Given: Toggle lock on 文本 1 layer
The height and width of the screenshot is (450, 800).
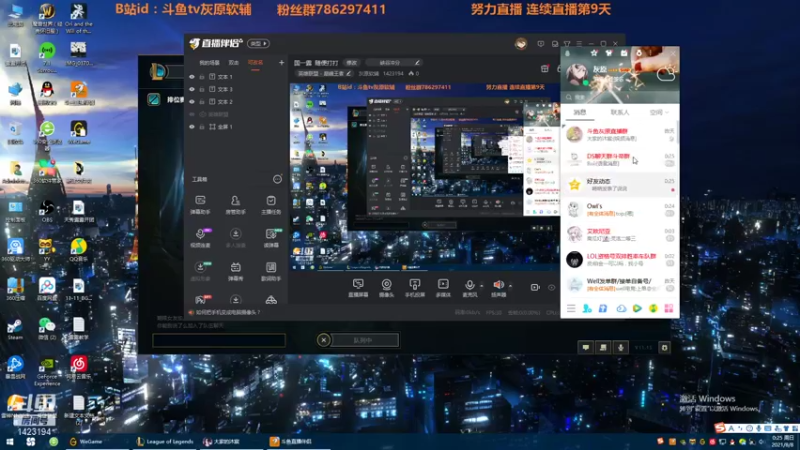Looking at the screenshot, I should 202,77.
